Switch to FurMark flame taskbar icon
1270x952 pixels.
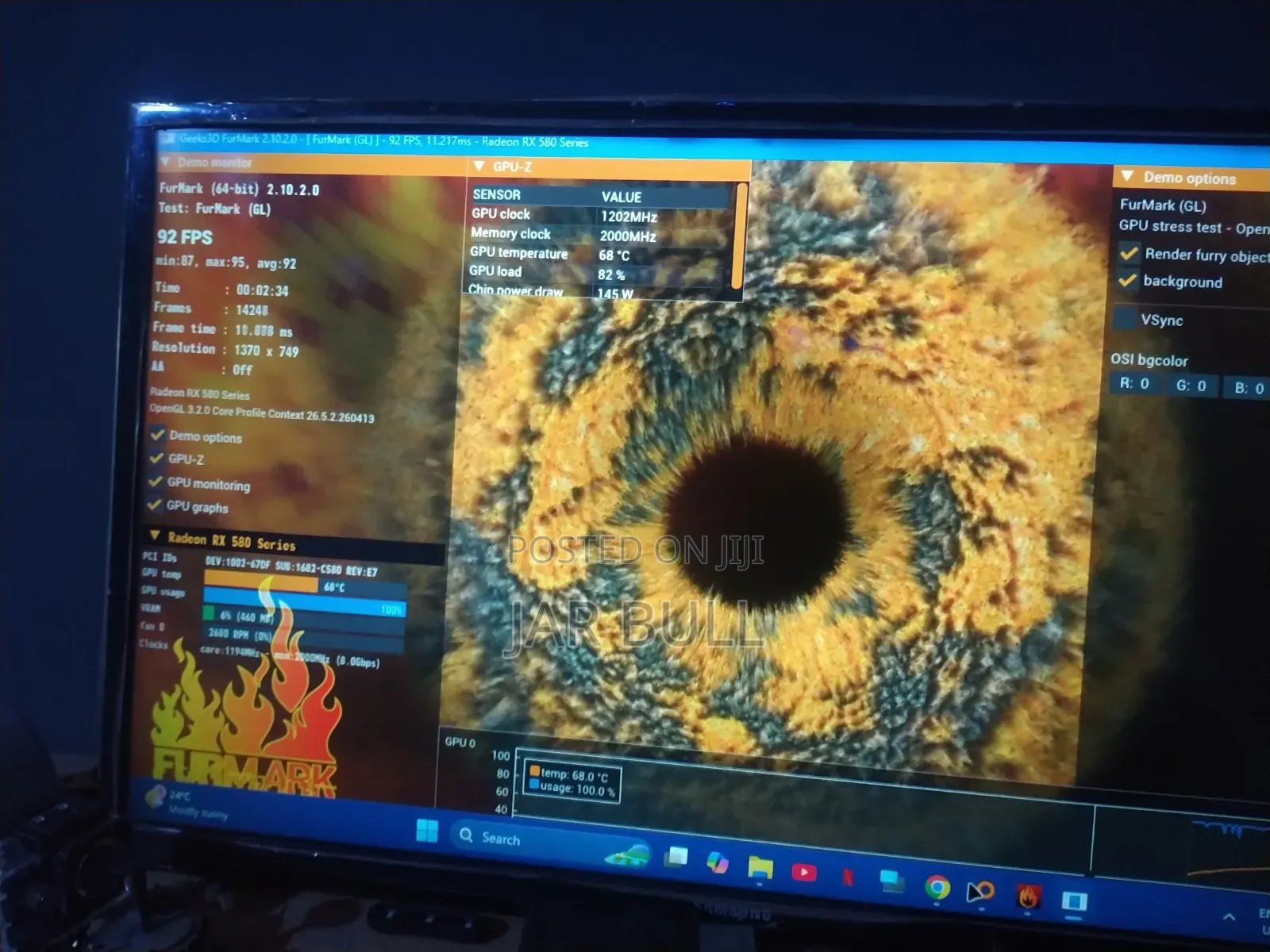point(1029,896)
